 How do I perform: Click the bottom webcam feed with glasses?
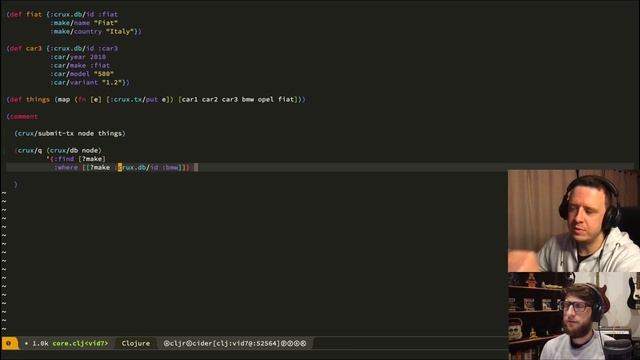[x=574, y=316]
